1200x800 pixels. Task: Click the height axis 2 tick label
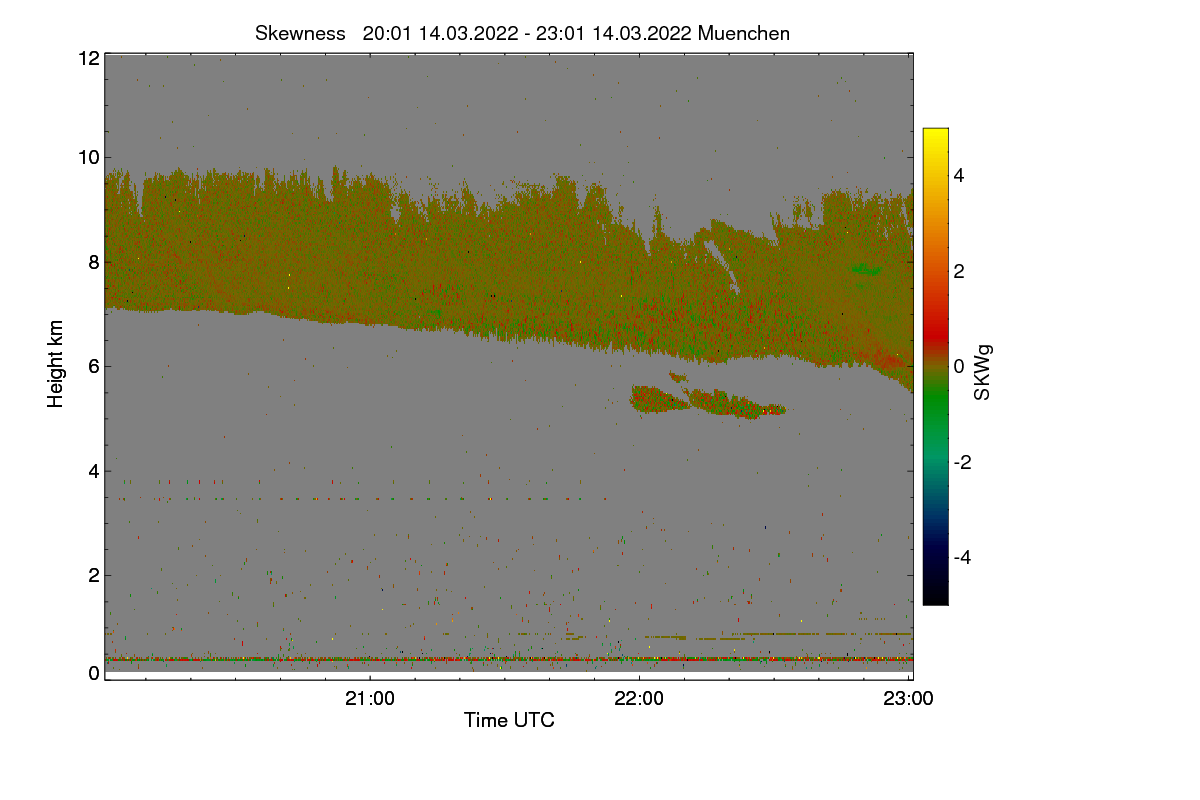click(x=93, y=574)
